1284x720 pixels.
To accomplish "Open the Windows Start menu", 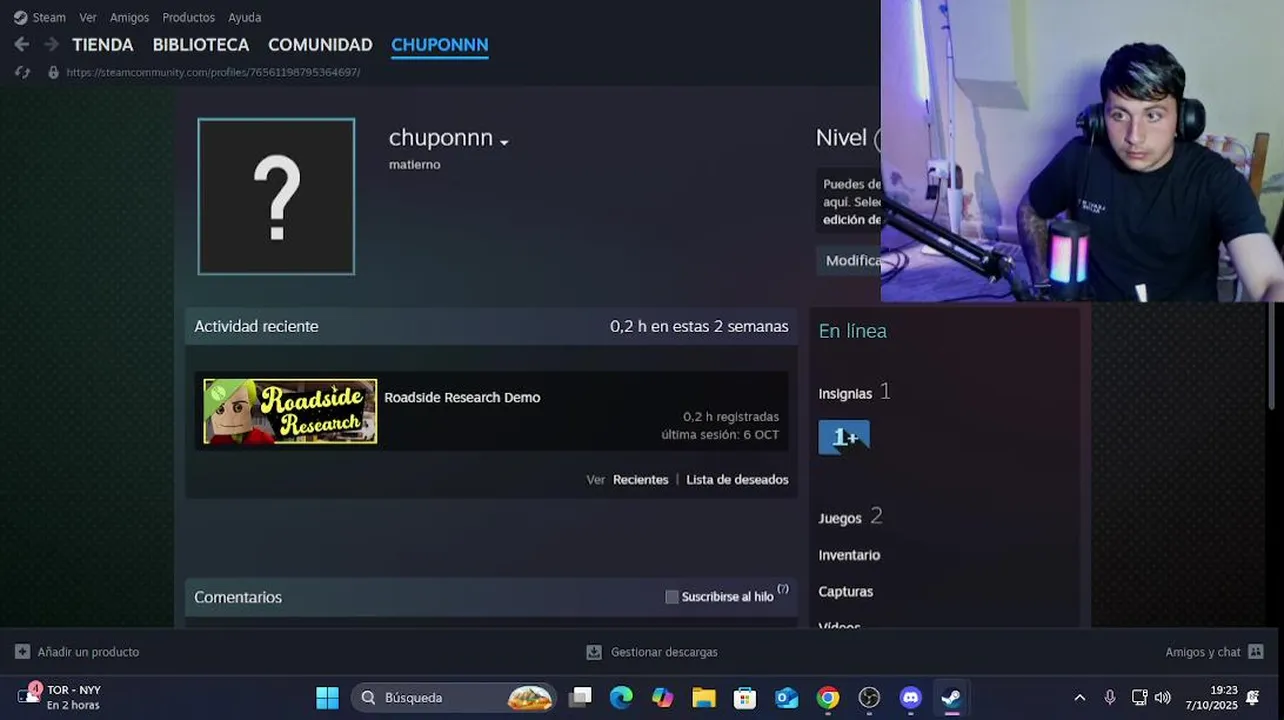I will click(x=327, y=698).
